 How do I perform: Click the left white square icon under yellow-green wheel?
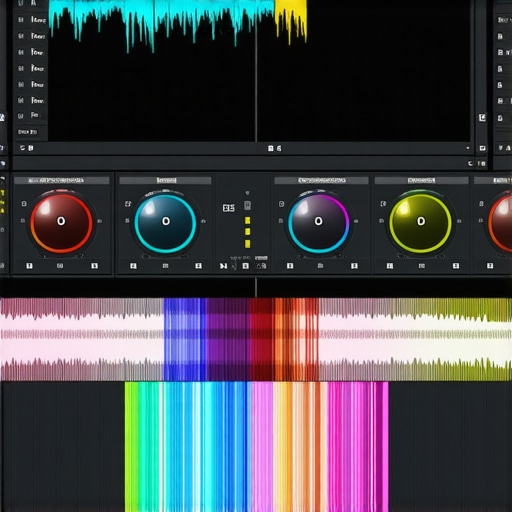(x=390, y=266)
